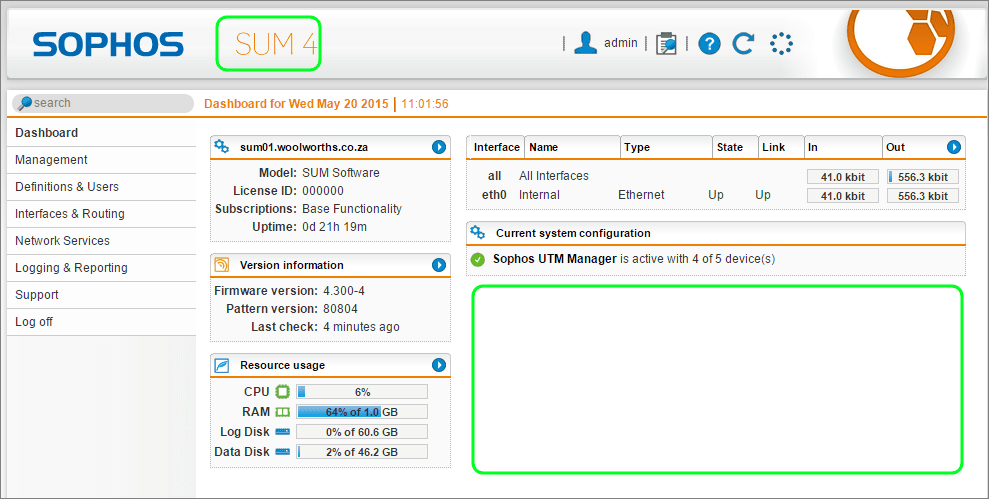The height and width of the screenshot is (499, 989).
Task: Click the 'All Interfaces' name cell
Action: click(554, 176)
